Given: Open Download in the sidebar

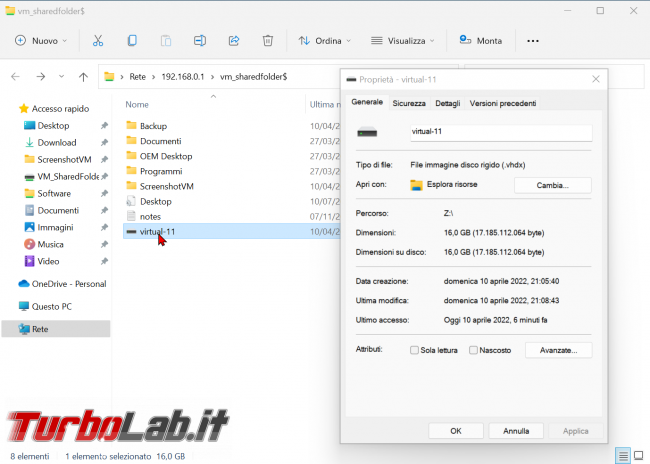Looking at the screenshot, I should coord(57,143).
